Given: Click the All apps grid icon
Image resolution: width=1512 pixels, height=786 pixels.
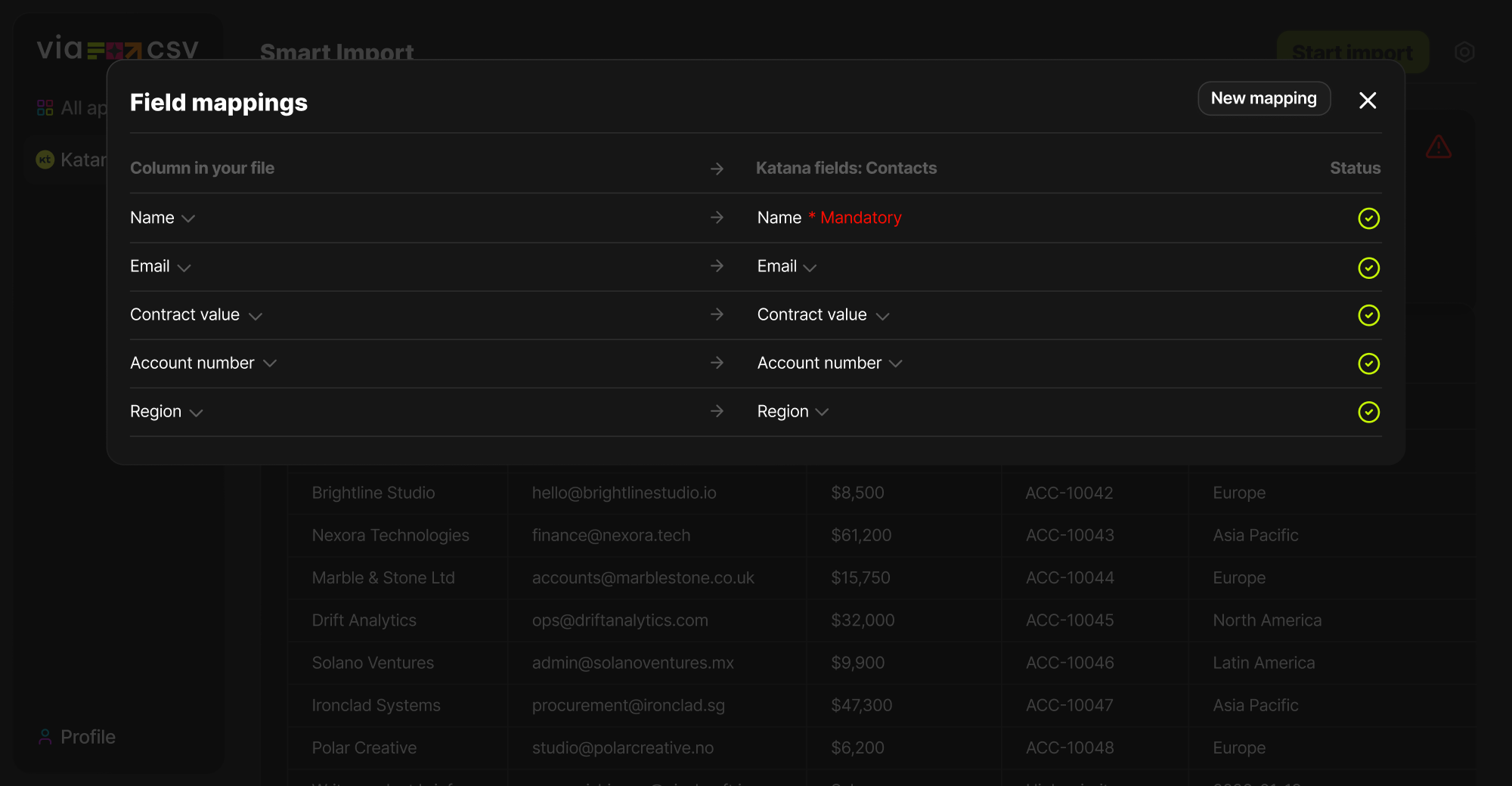Looking at the screenshot, I should coord(45,108).
